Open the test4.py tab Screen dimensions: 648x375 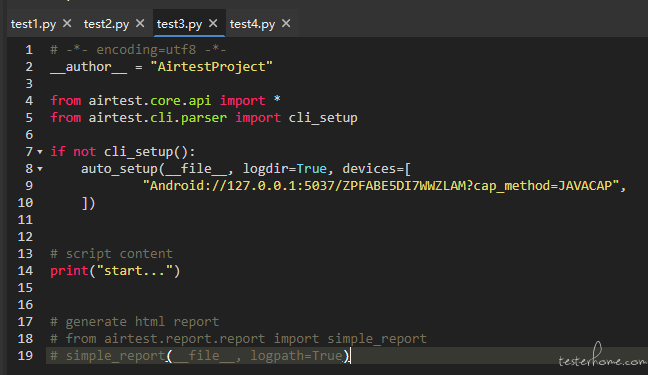(x=252, y=24)
